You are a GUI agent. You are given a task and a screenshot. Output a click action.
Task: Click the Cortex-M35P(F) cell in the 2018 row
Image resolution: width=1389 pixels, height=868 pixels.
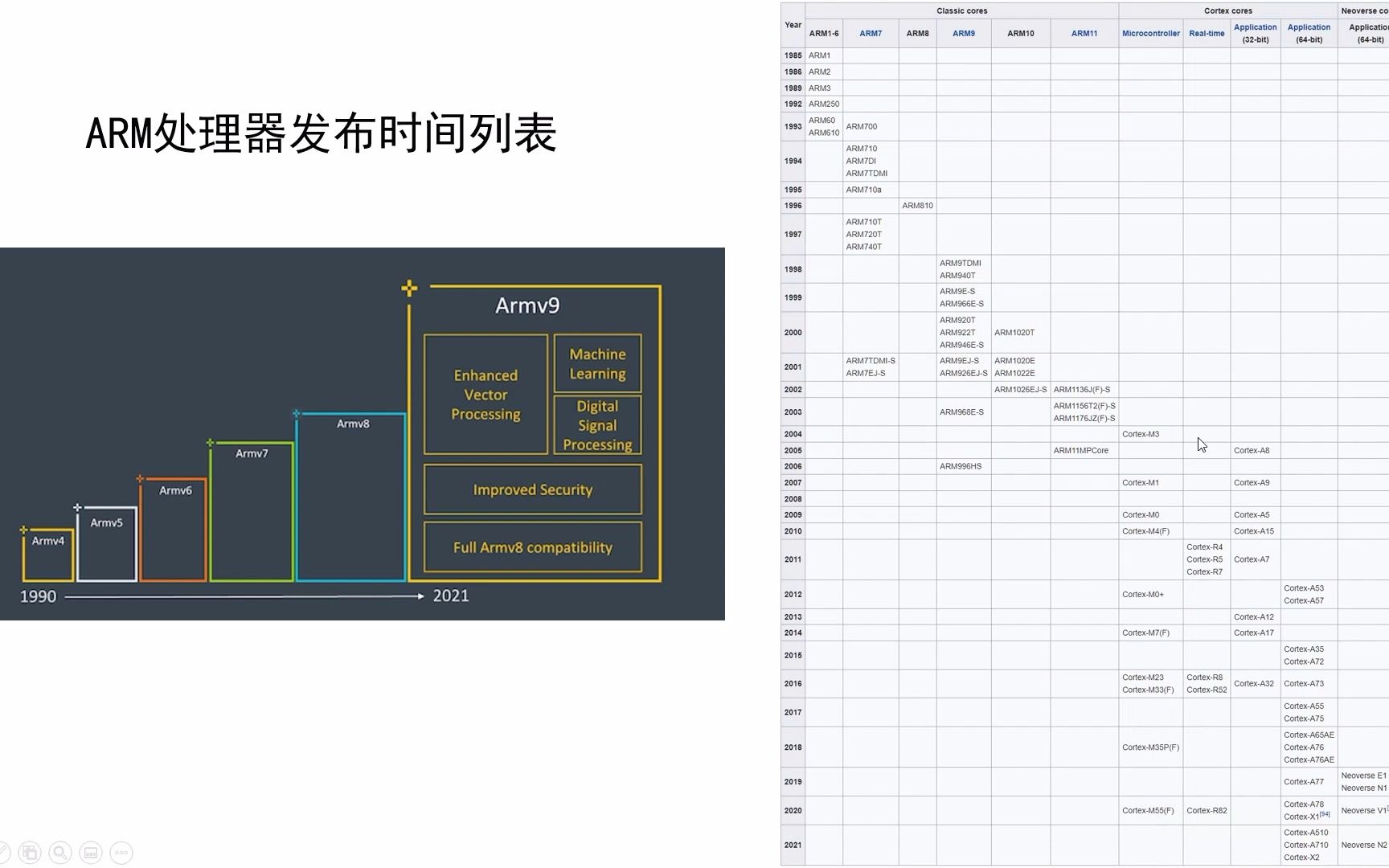click(x=1150, y=747)
